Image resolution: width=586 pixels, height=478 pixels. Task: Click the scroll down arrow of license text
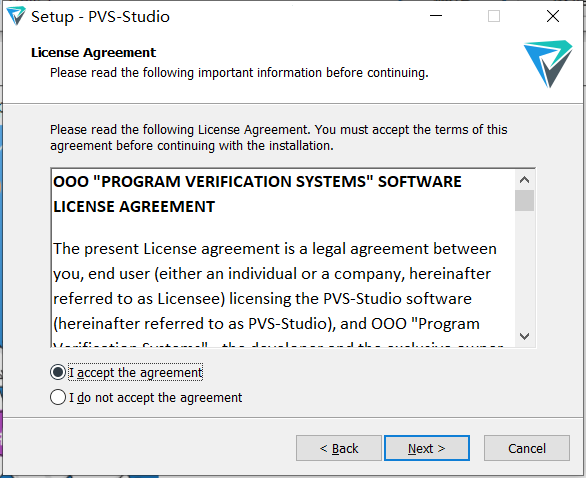(524, 336)
